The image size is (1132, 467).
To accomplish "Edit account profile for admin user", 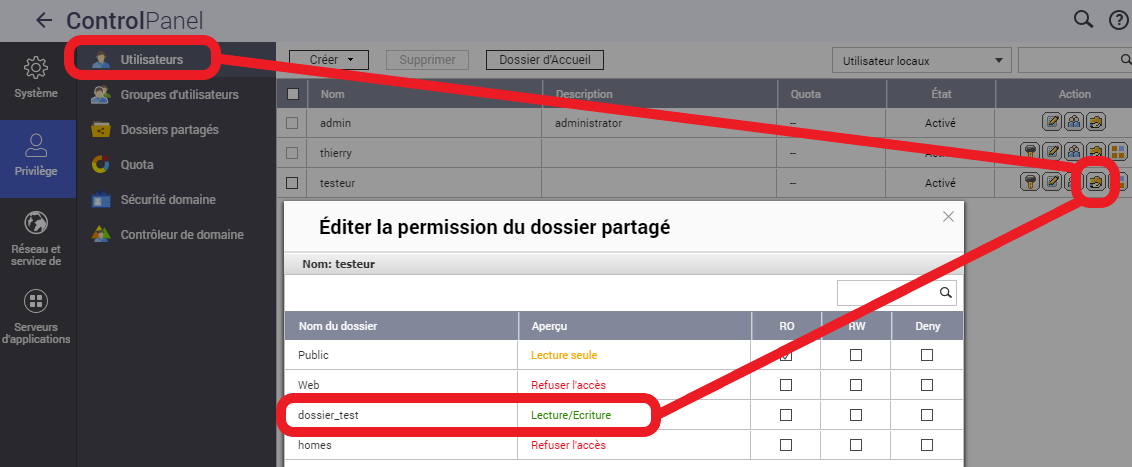I will (1052, 122).
